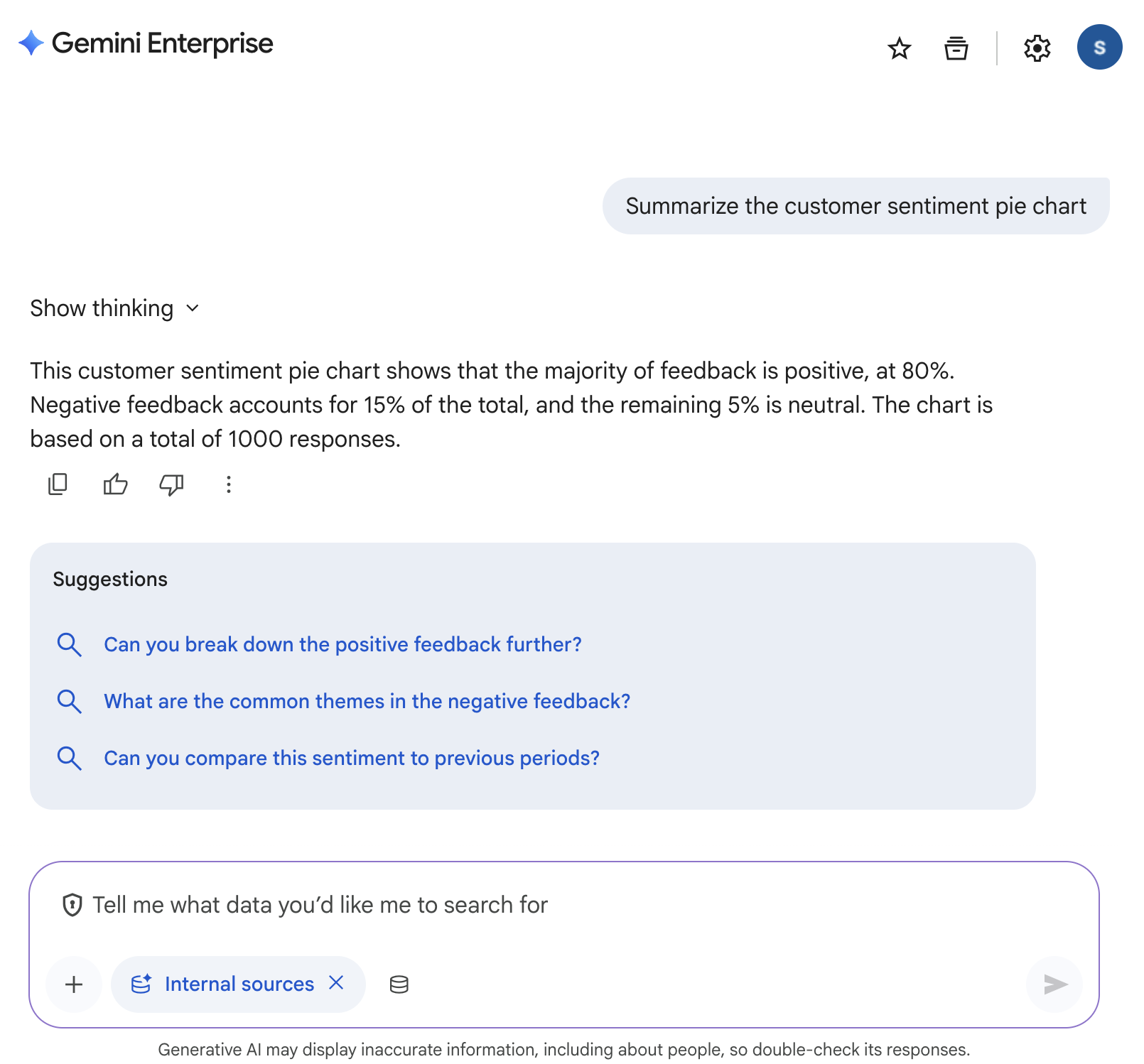Open the plus add menu

[74, 984]
